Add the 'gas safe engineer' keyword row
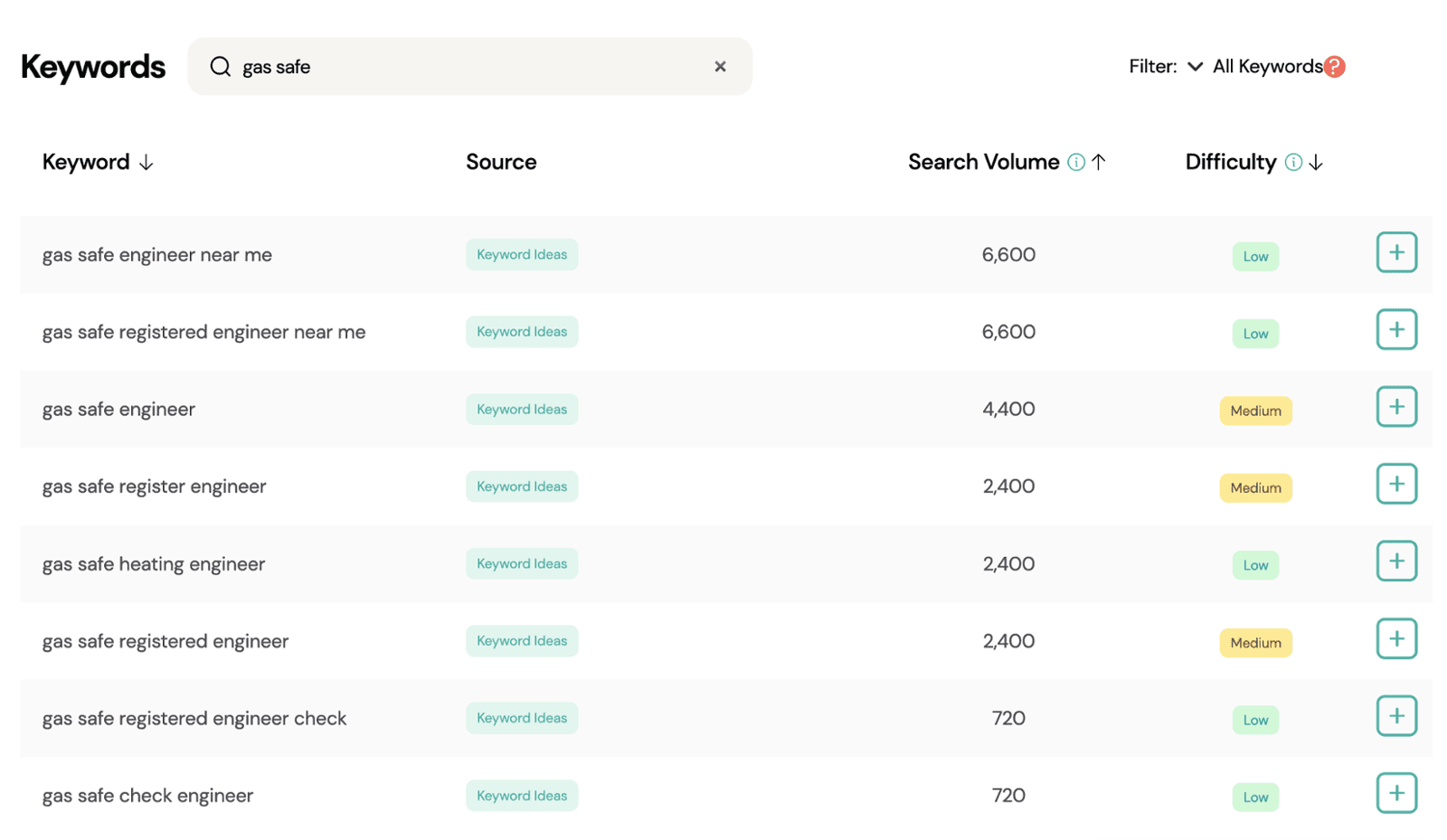This screenshot has height=840, width=1447. pos(1396,407)
